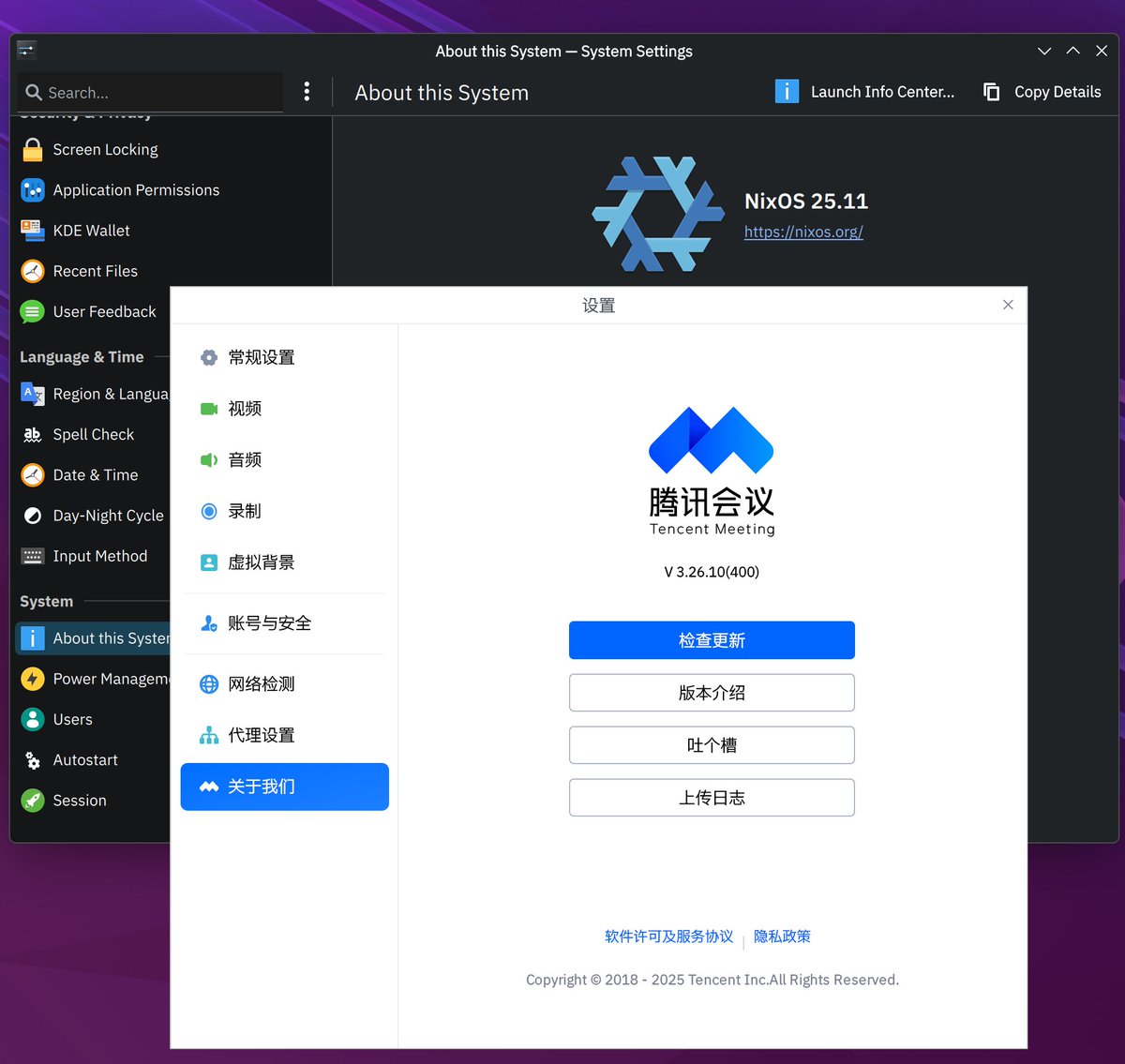Viewport: 1125px width, 1064px height.
Task: Open the Users icon in System Settings
Action: (x=33, y=719)
